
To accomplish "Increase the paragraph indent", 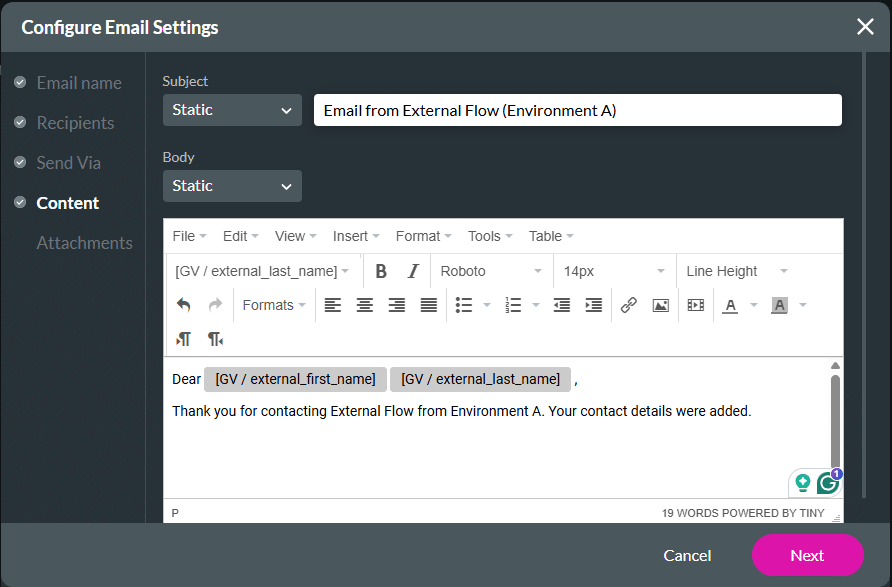I will click(593, 305).
